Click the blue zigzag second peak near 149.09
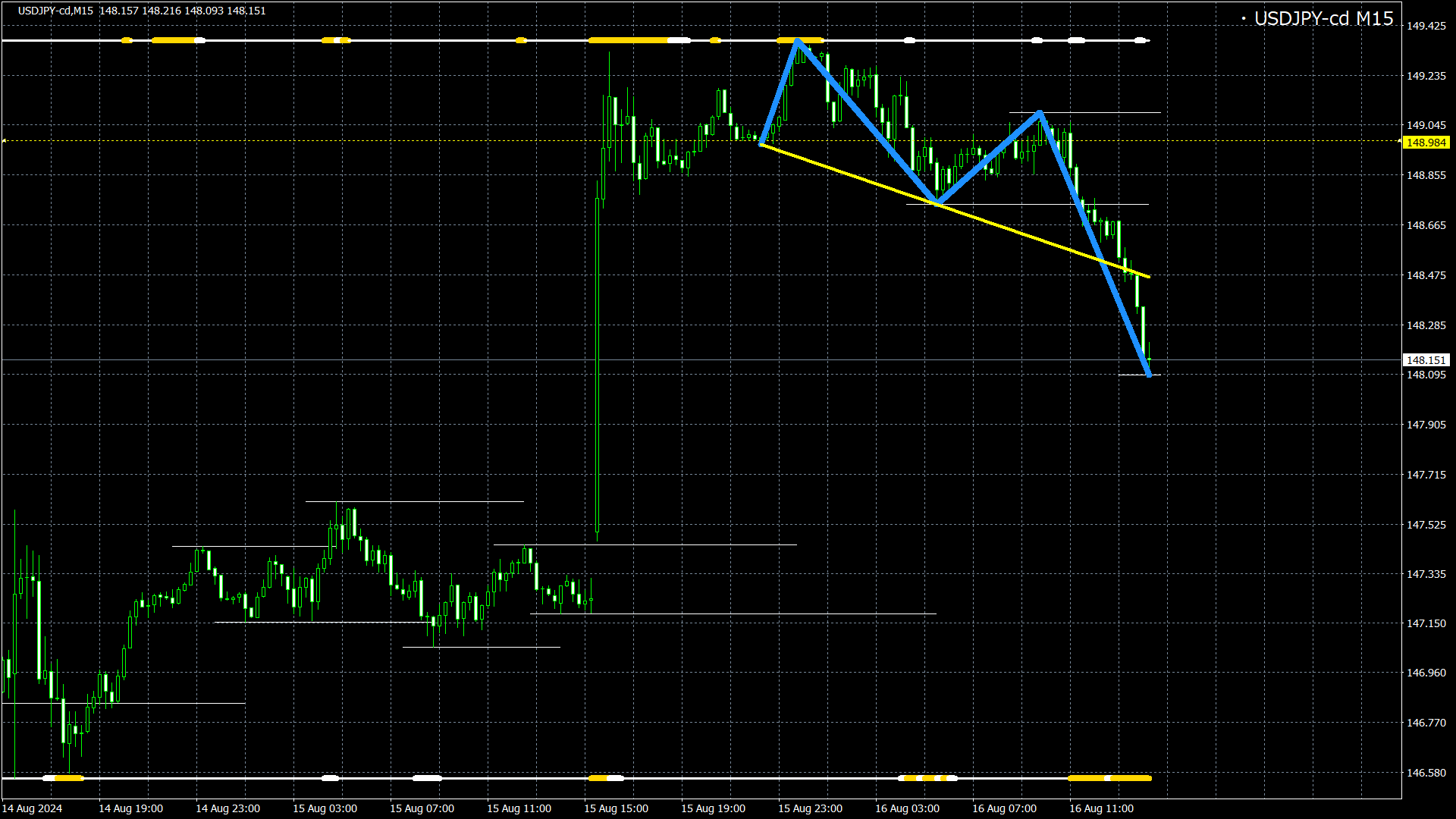The width and height of the screenshot is (1456, 819). (1040, 113)
